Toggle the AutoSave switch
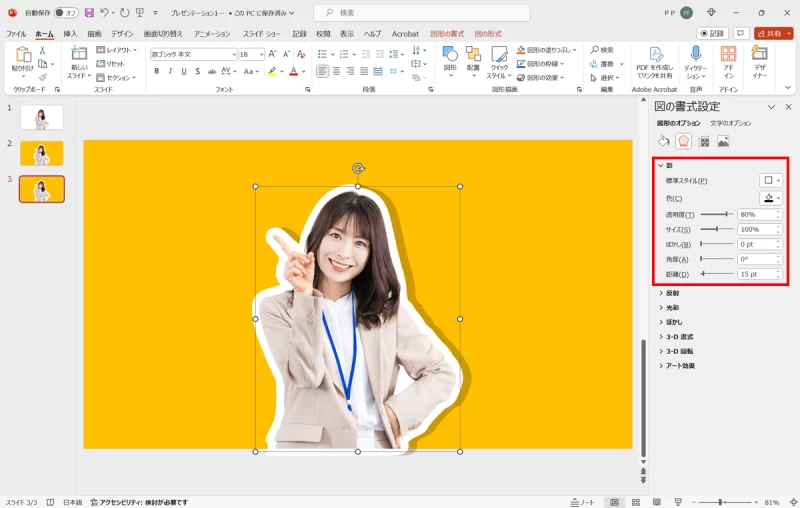This screenshot has width=800, height=508. coord(66,13)
